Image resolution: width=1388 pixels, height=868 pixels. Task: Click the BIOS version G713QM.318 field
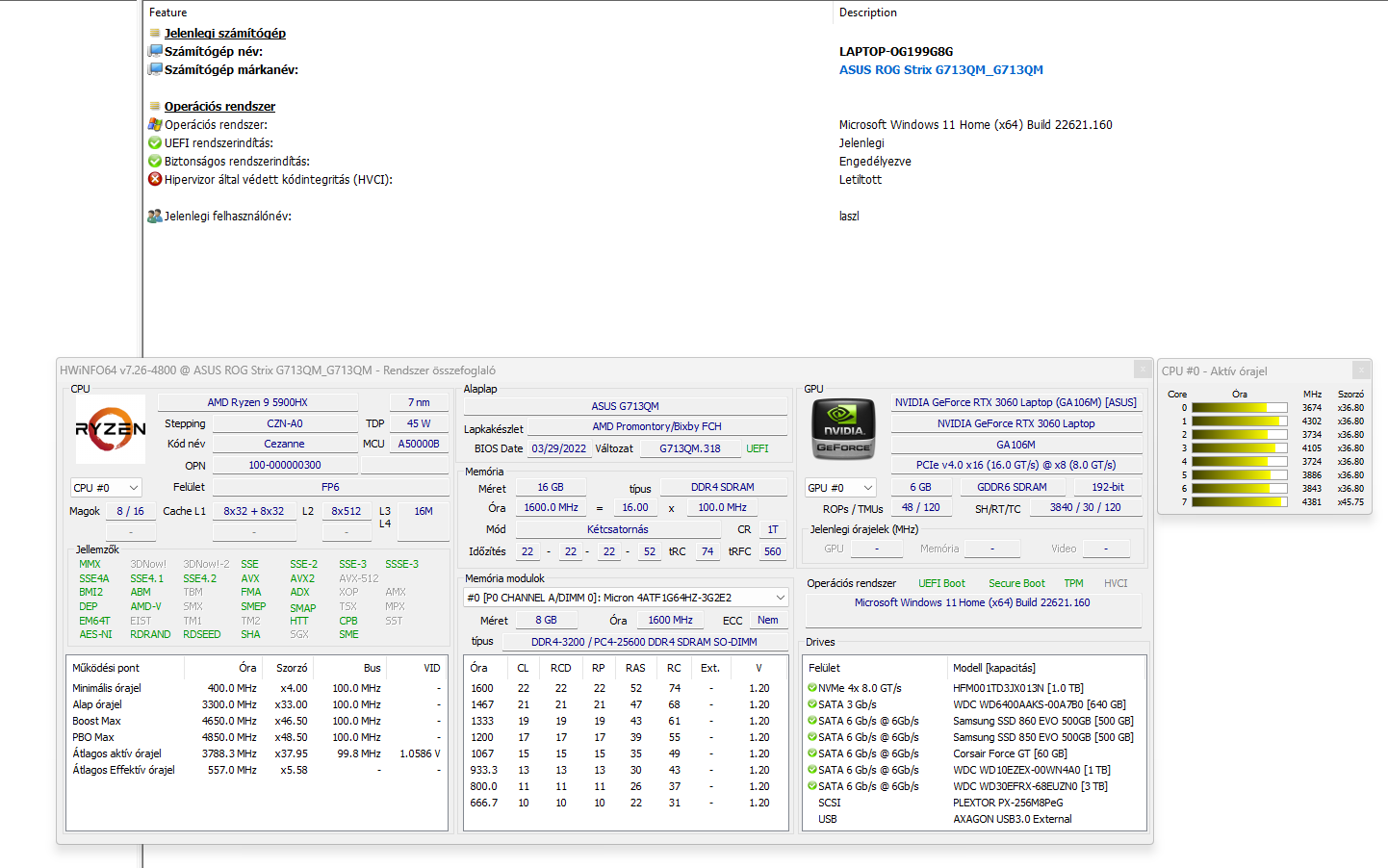[x=689, y=448]
